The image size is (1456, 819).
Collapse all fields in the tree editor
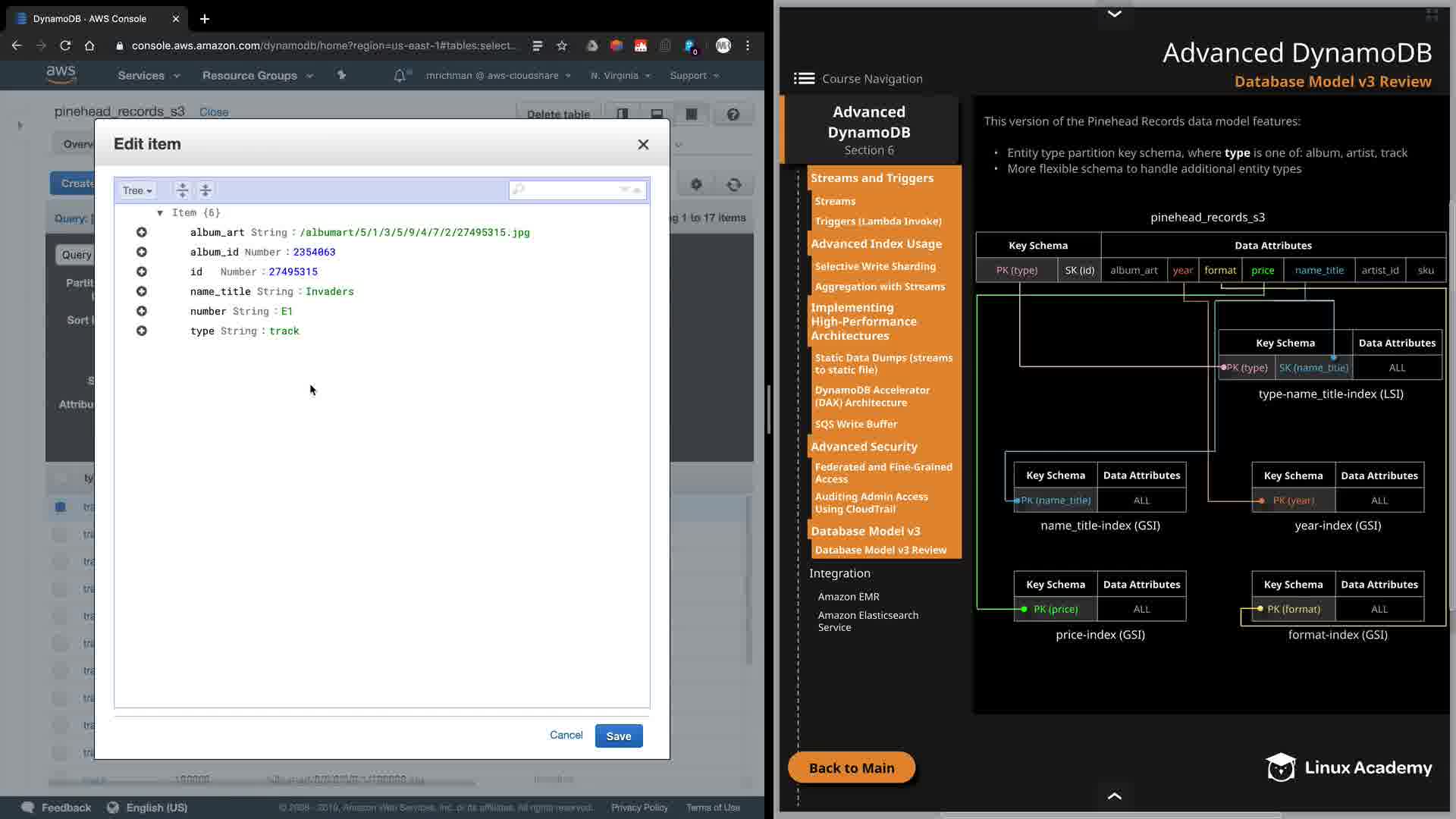pyautogui.click(x=206, y=190)
